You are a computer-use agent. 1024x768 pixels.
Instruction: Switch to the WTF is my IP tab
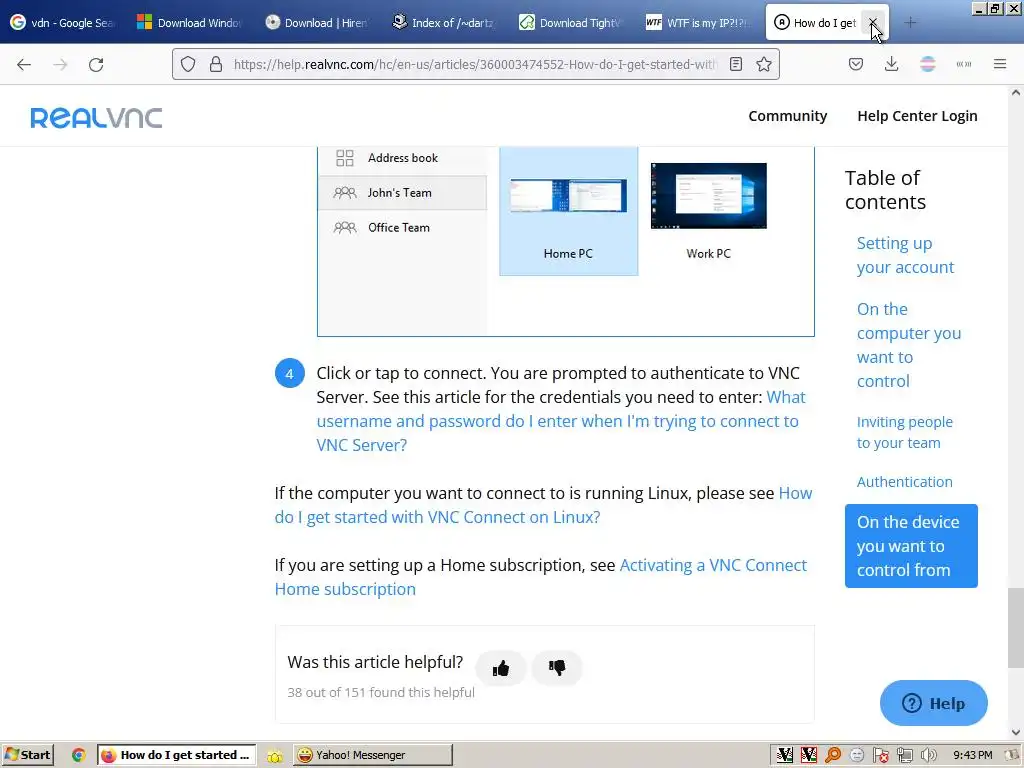(x=698, y=23)
